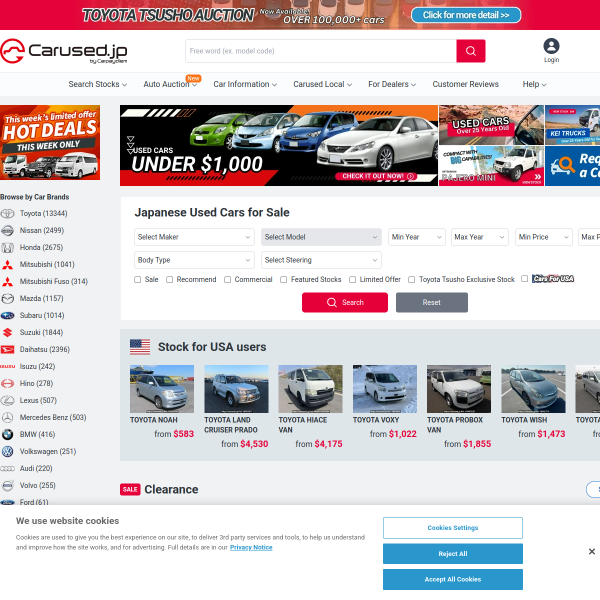Open the Toyota Wish car thumbnail

point(533,389)
